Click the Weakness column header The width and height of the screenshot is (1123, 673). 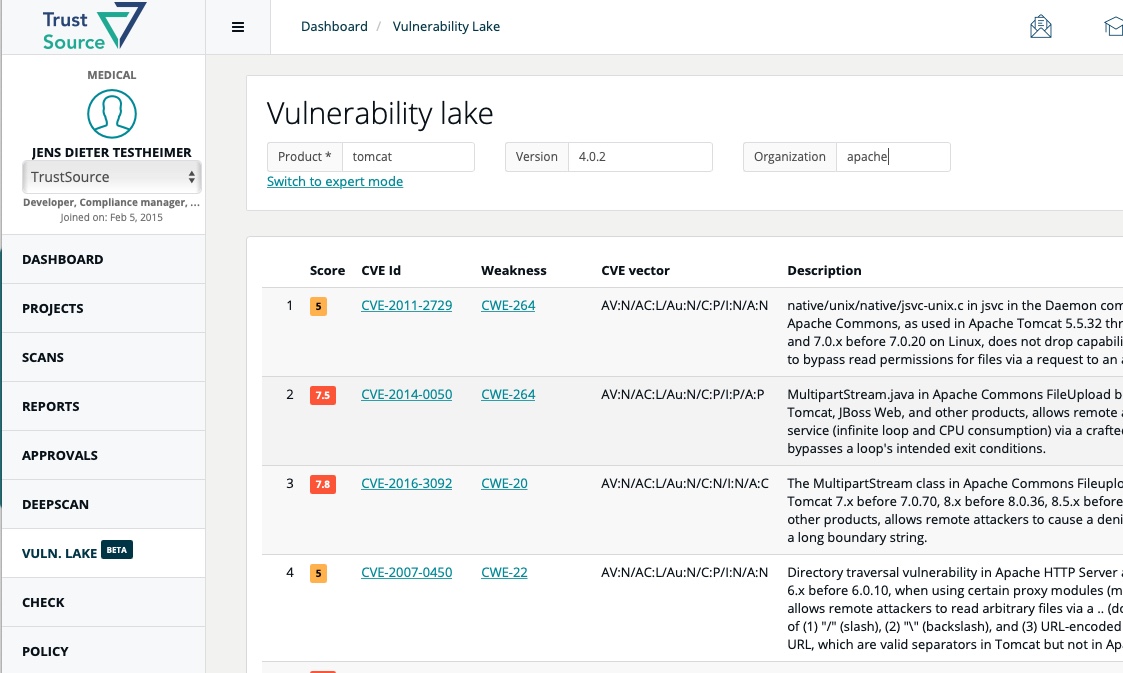coord(514,271)
